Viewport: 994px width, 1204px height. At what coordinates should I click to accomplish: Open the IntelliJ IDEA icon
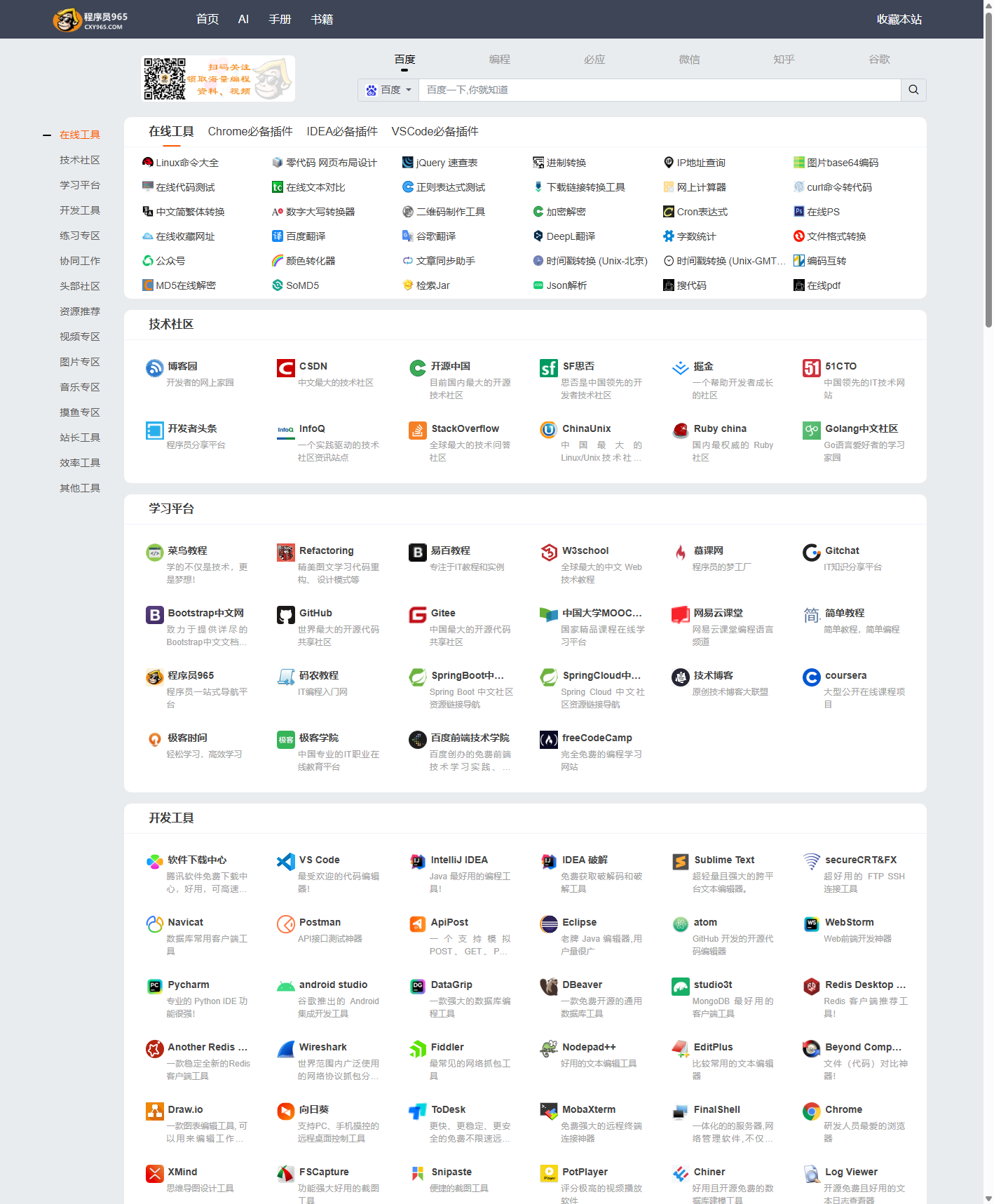point(417,862)
